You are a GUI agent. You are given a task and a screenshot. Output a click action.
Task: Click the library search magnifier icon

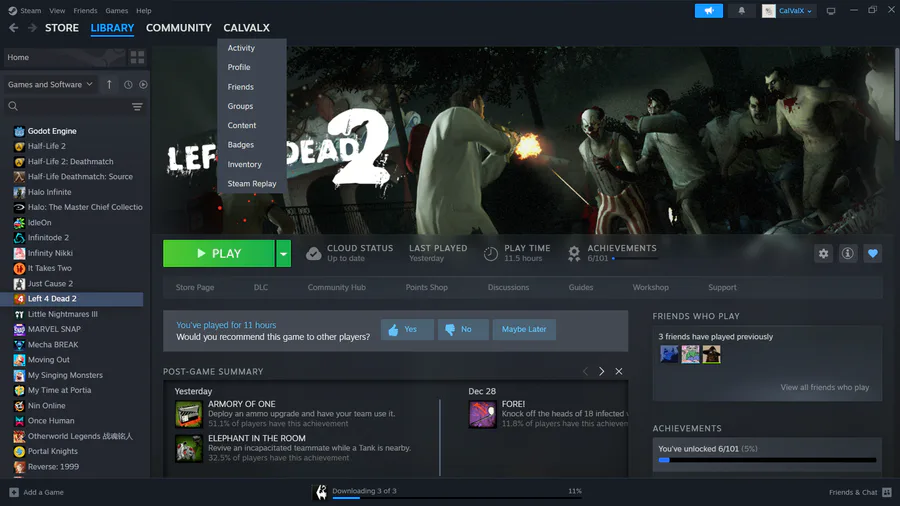tap(13, 106)
